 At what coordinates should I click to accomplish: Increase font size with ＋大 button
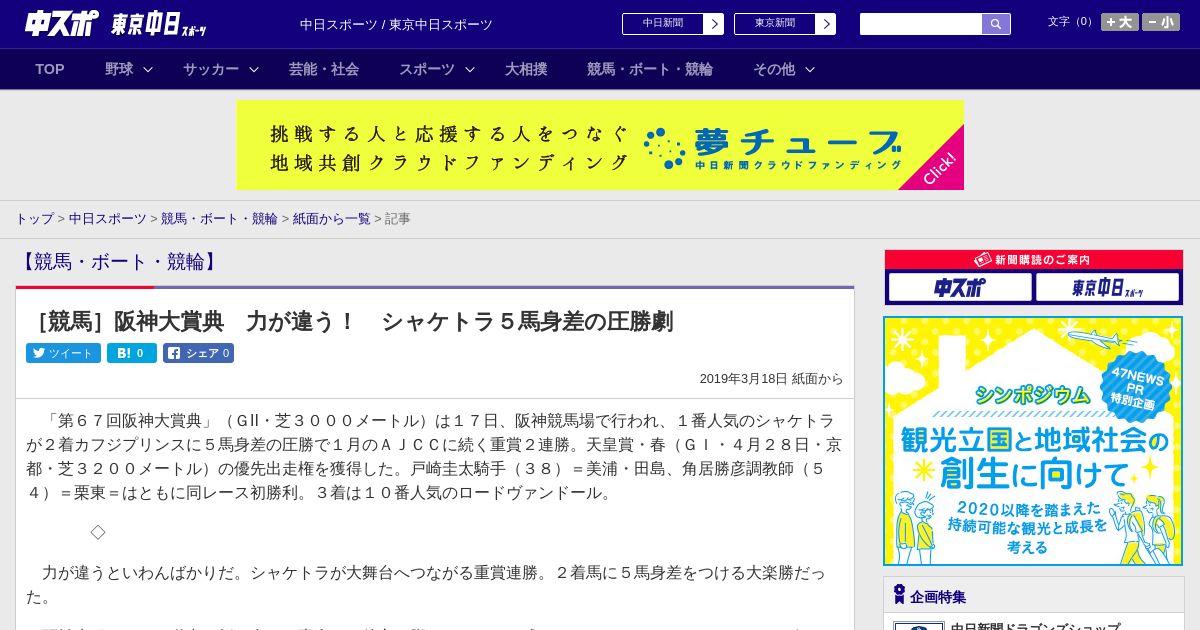[x=1120, y=22]
